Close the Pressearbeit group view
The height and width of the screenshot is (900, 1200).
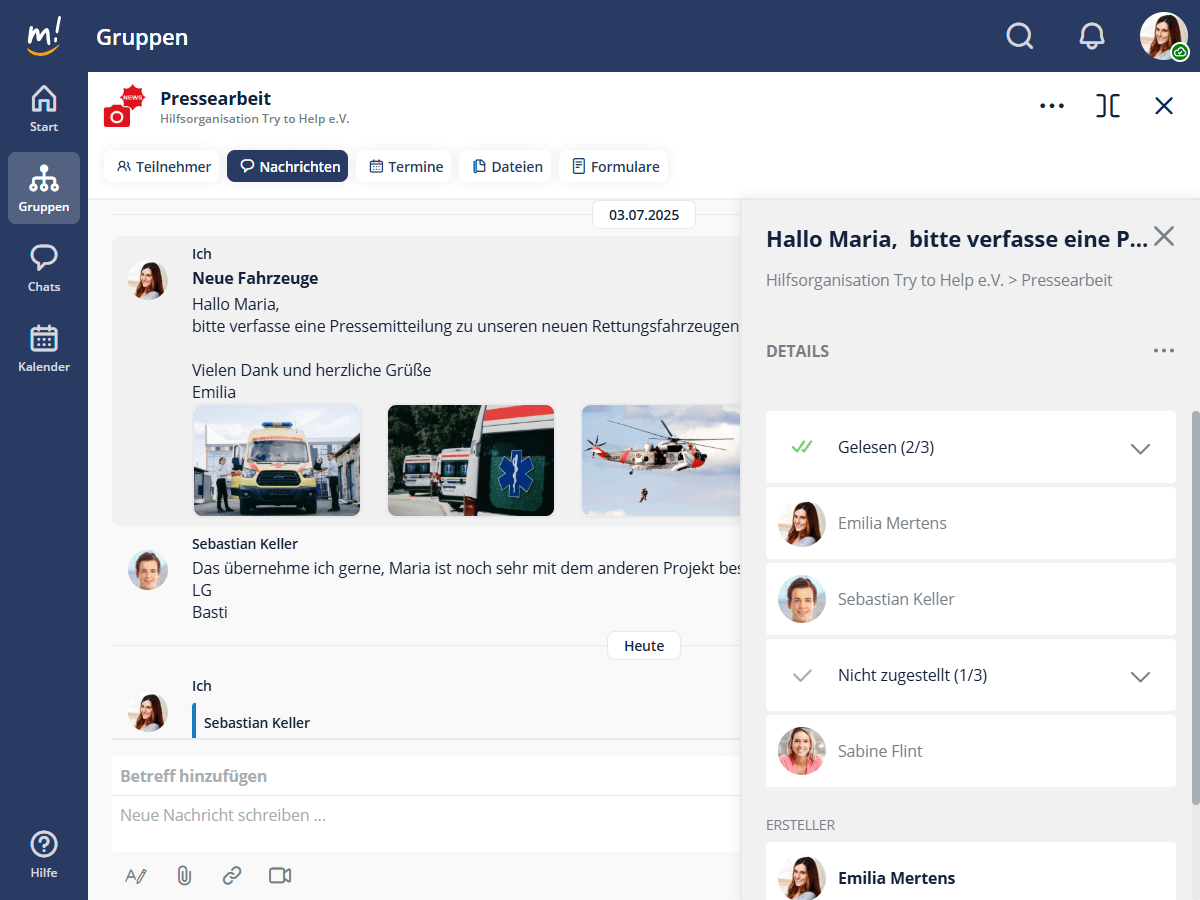click(x=1164, y=105)
